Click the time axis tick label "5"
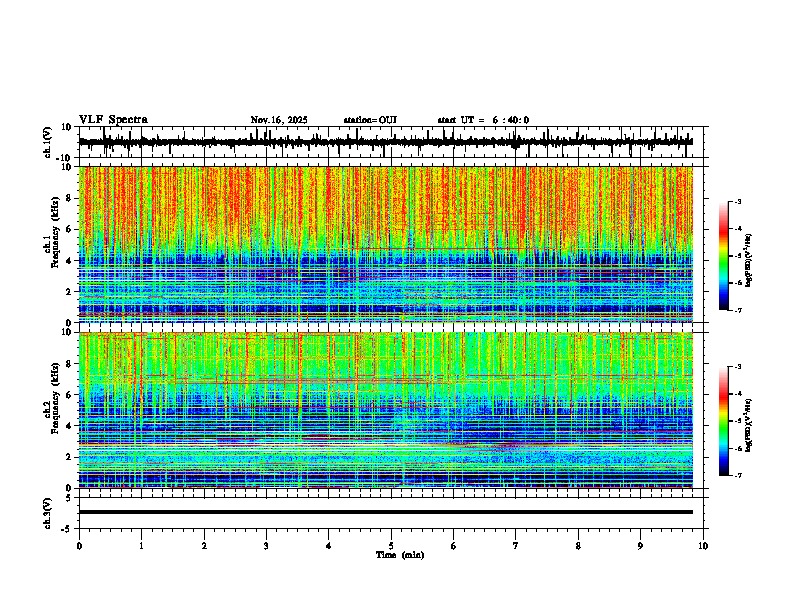 391,546
